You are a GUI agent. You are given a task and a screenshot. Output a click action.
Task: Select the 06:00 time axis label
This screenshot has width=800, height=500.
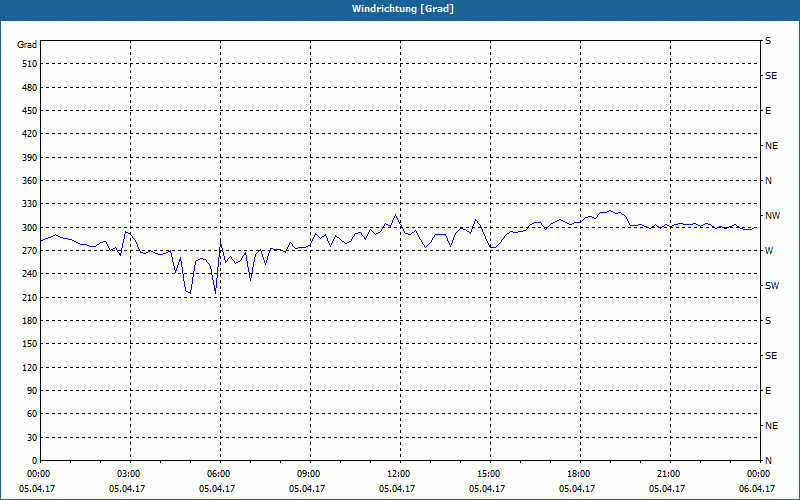pos(220,474)
